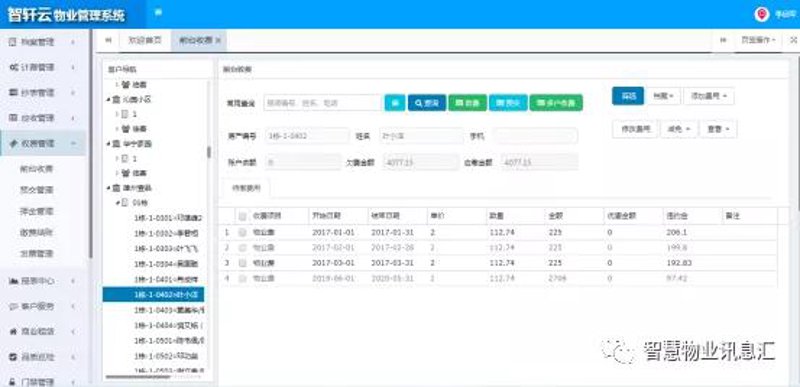
Task: Click the fullscreen icon at the tab bar's far right
Action: point(793,40)
